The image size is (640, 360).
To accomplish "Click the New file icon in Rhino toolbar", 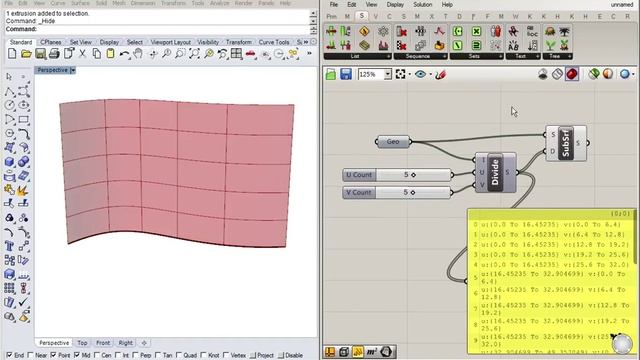I will 12,53.
